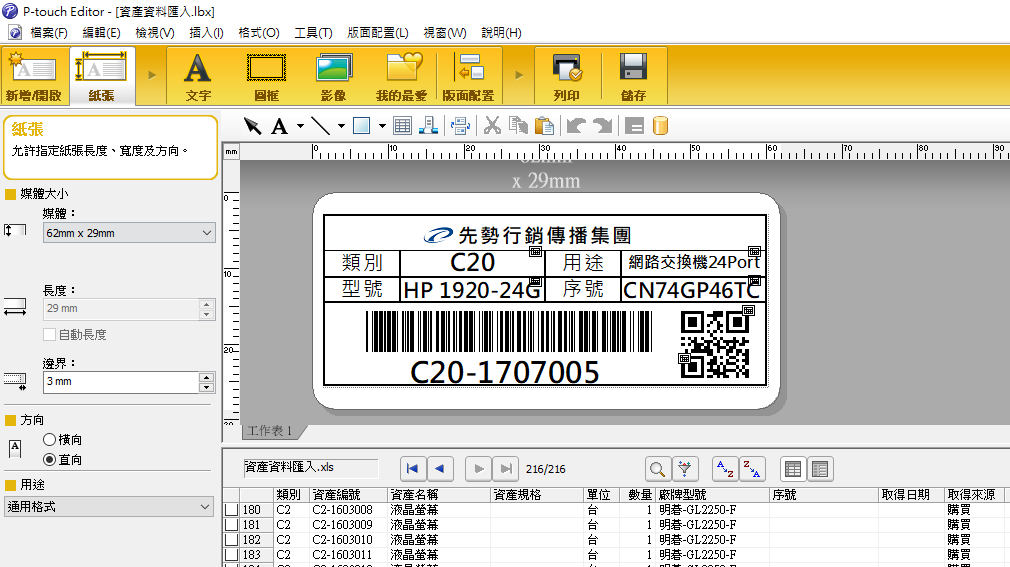Expand rectangle tool dropdown arrow

tap(382, 126)
